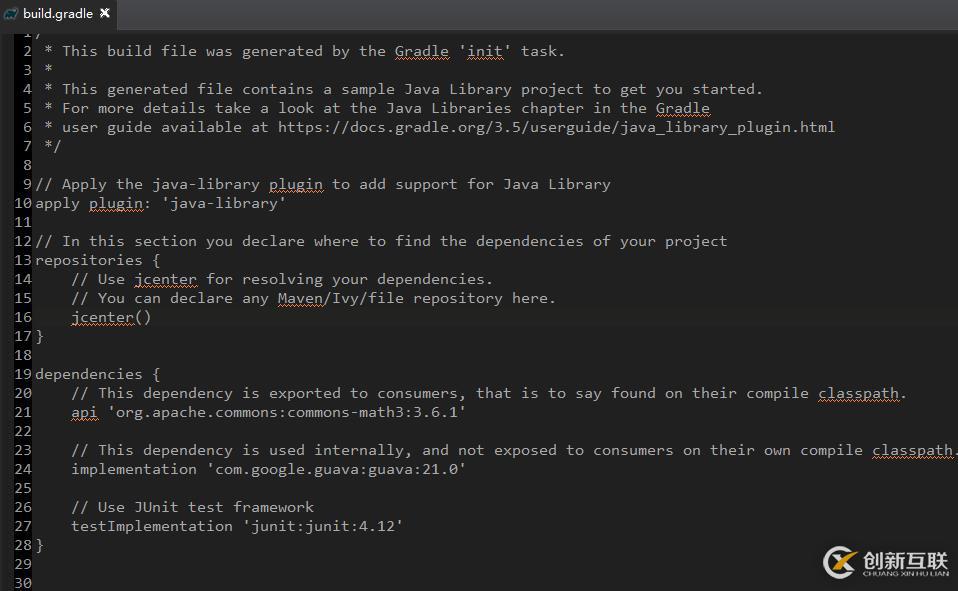Click 'Maven' in the line 15 comment
The image size is (958, 591).
point(300,298)
